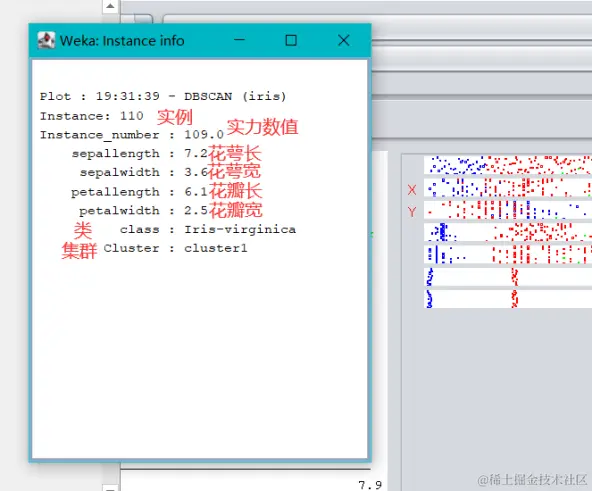The image size is (592, 491).
Task: Click the fifth attribute strip in visualizer
Action: (508, 255)
